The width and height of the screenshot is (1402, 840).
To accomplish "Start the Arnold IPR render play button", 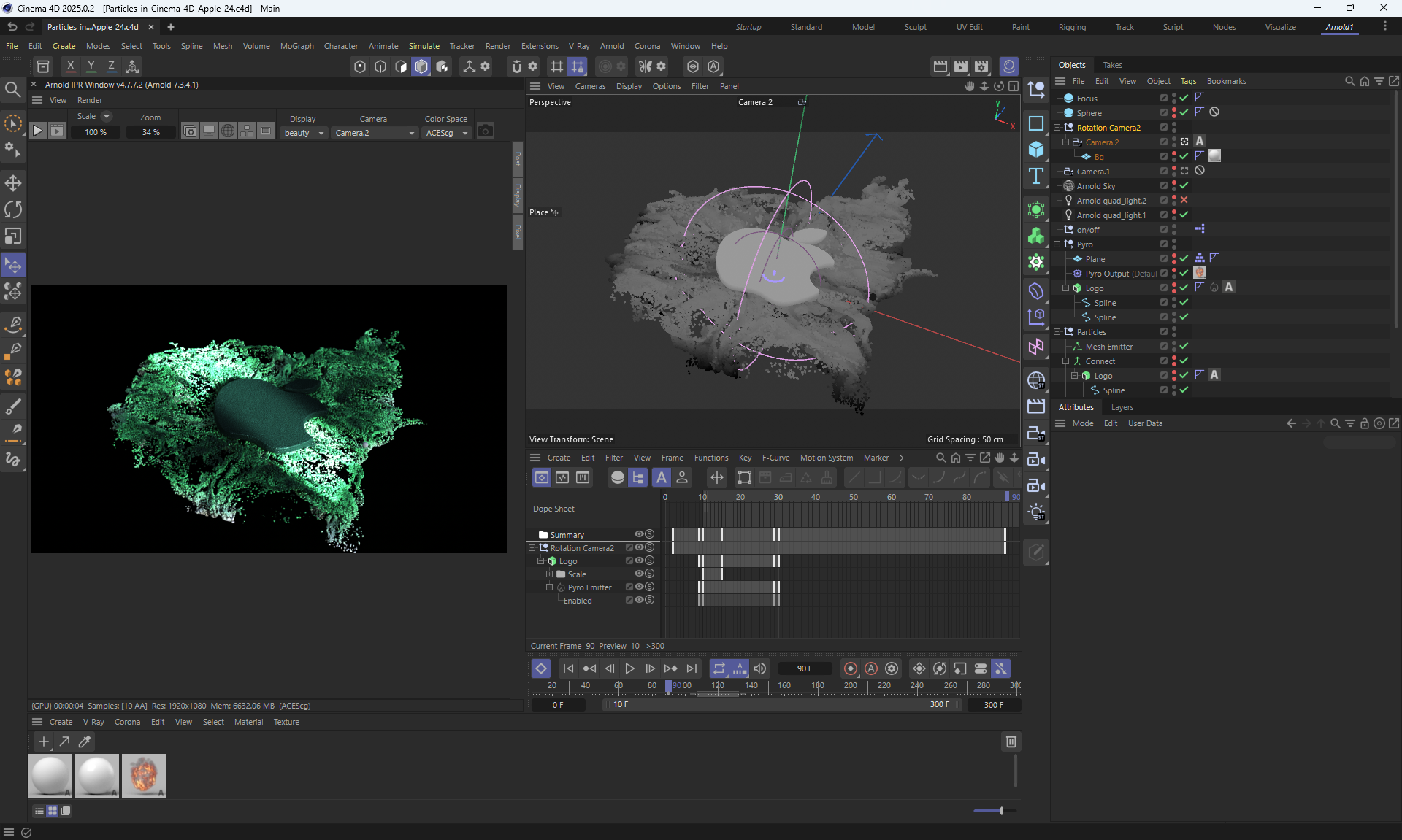I will 38,131.
